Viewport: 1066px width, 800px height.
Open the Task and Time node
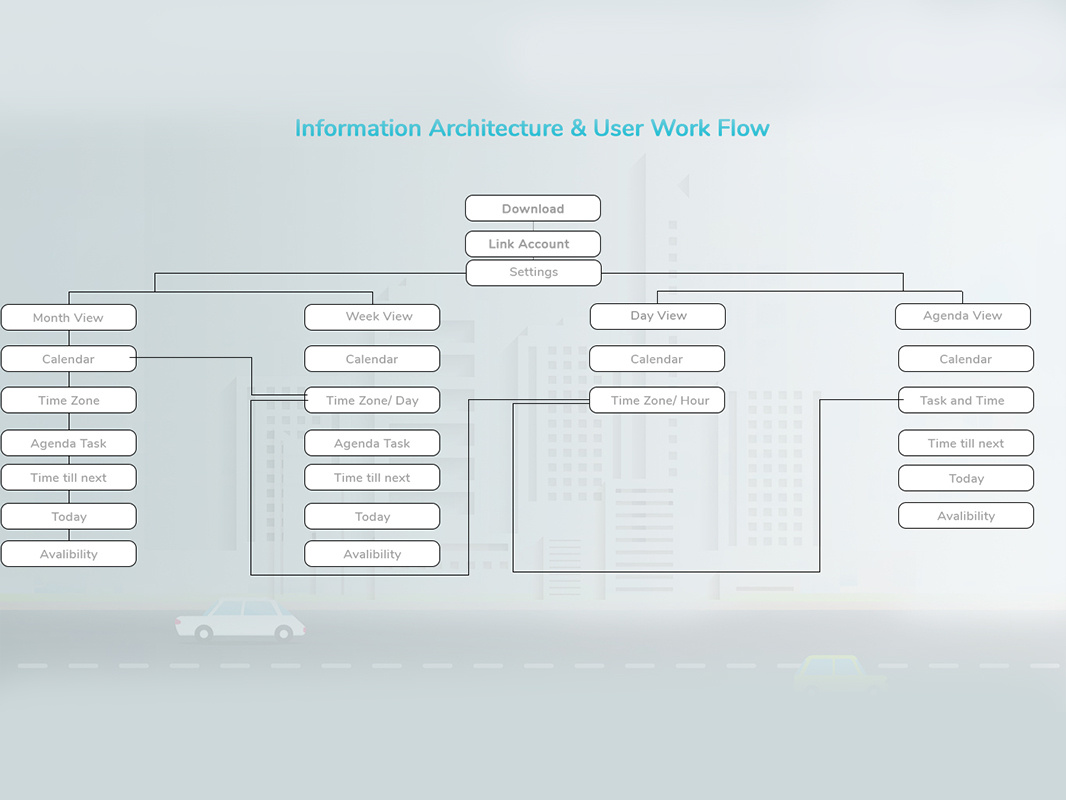(965, 400)
